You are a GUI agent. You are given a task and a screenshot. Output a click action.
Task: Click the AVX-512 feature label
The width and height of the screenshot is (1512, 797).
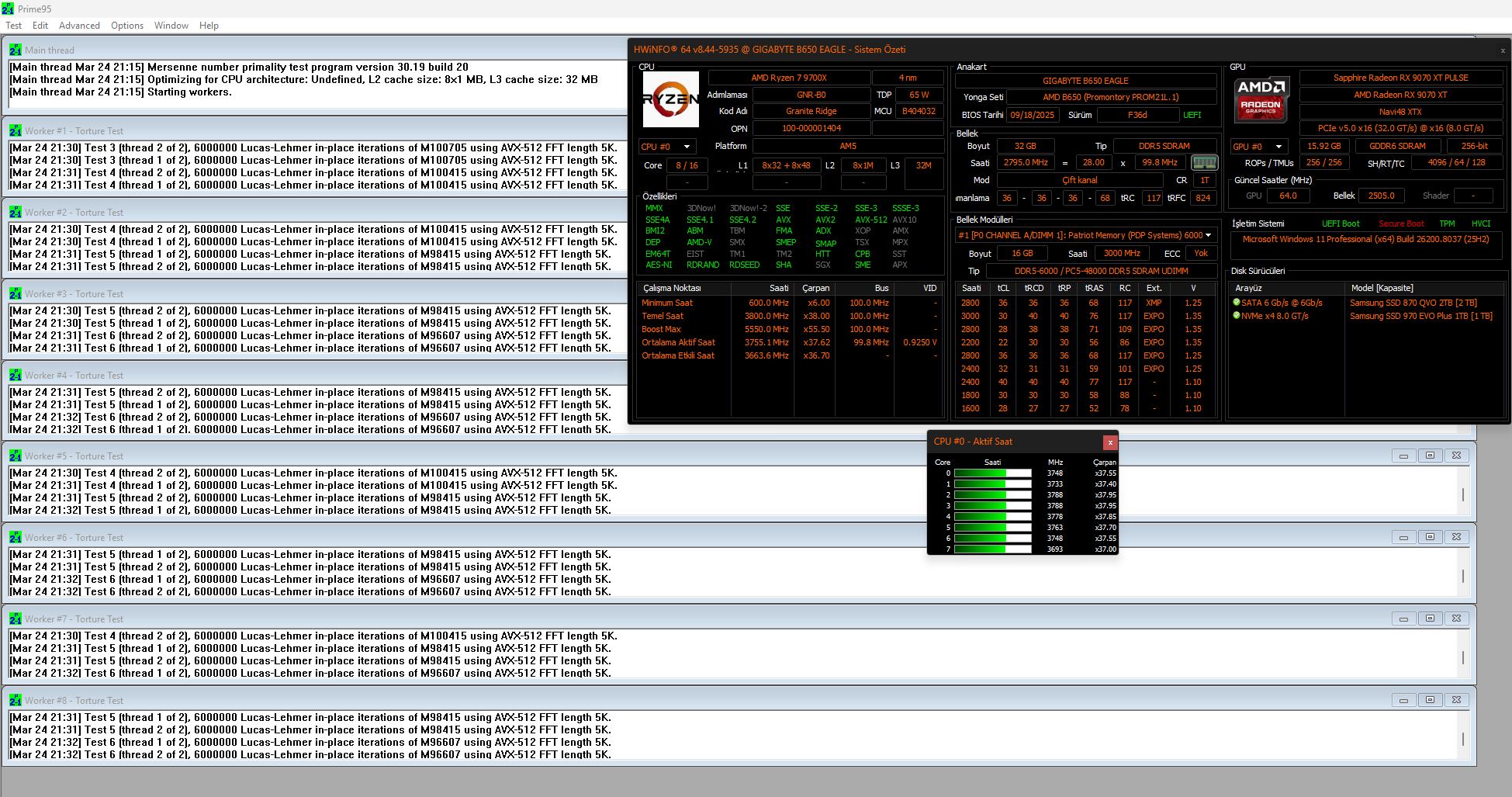870,220
